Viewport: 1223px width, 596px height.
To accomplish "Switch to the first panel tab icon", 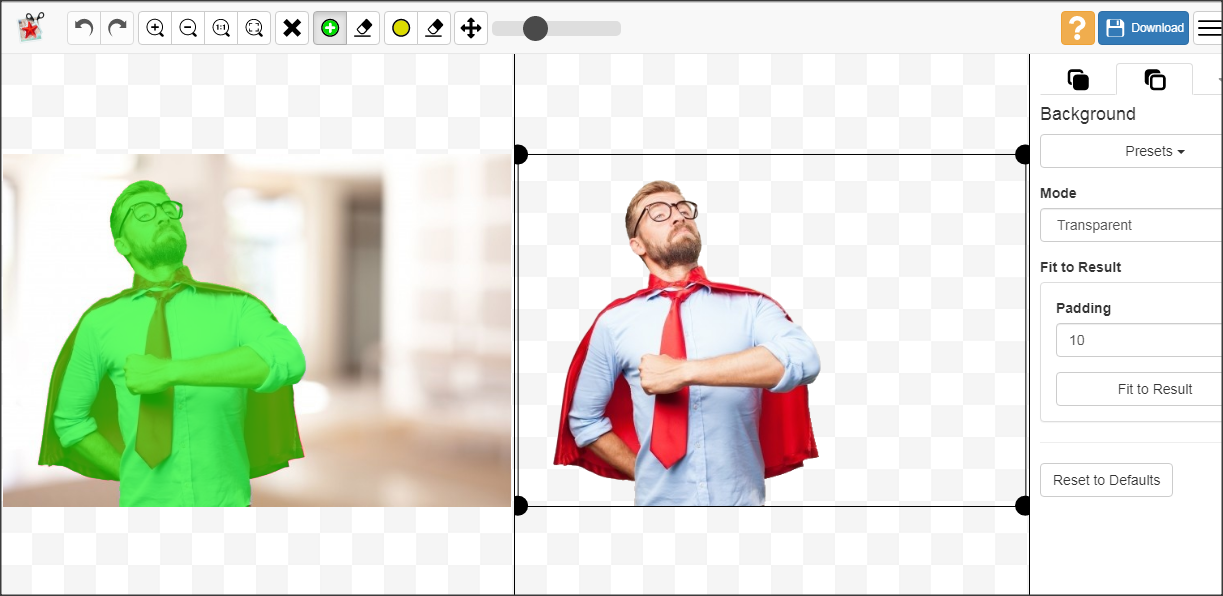I will [1078, 80].
